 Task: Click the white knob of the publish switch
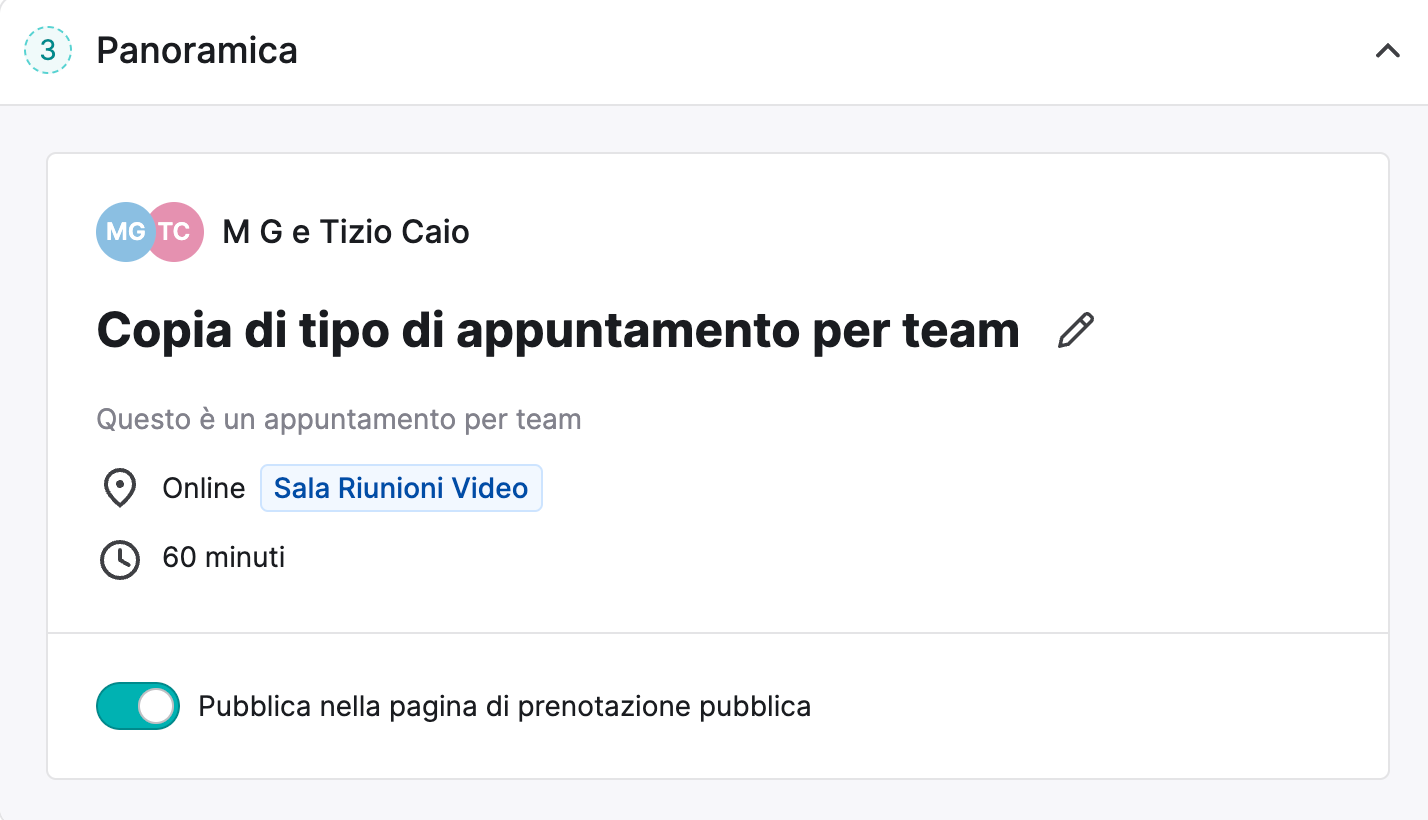tap(157, 706)
